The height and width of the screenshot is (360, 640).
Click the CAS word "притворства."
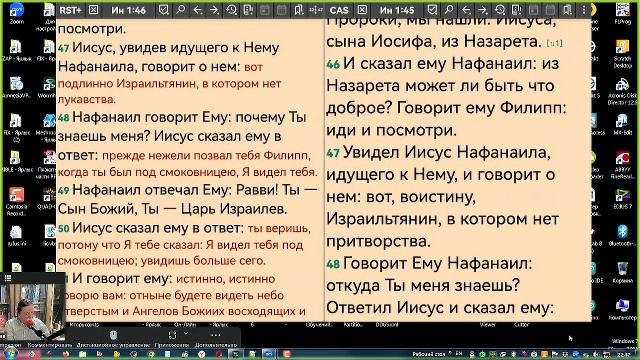(378, 242)
